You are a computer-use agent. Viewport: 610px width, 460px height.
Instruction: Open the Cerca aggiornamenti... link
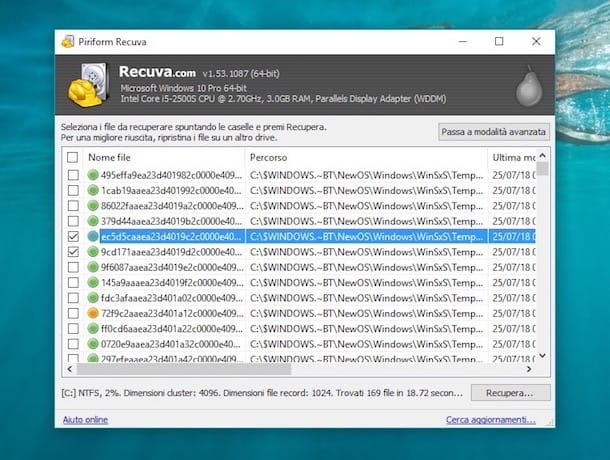491,420
